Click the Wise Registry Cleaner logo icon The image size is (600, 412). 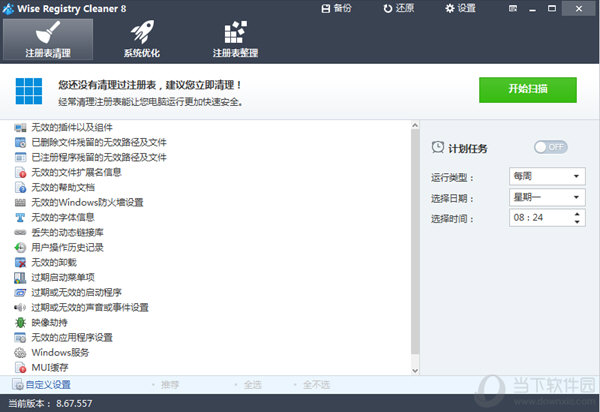click(x=8, y=9)
